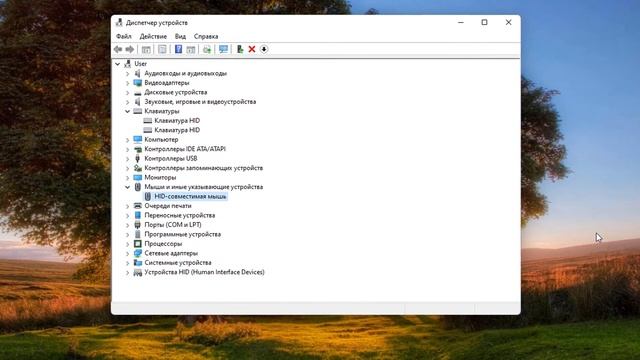Screen dimensions: 640x360
Task: Expand Устройства HID category arrow
Action: click(127, 272)
